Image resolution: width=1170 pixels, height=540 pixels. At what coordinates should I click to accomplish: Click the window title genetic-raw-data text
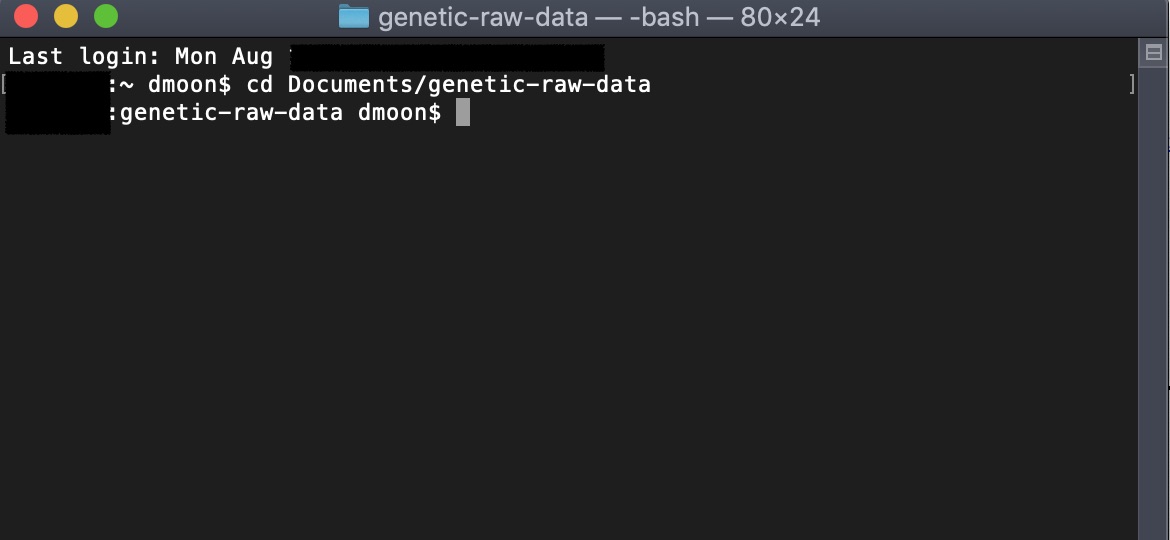483,16
